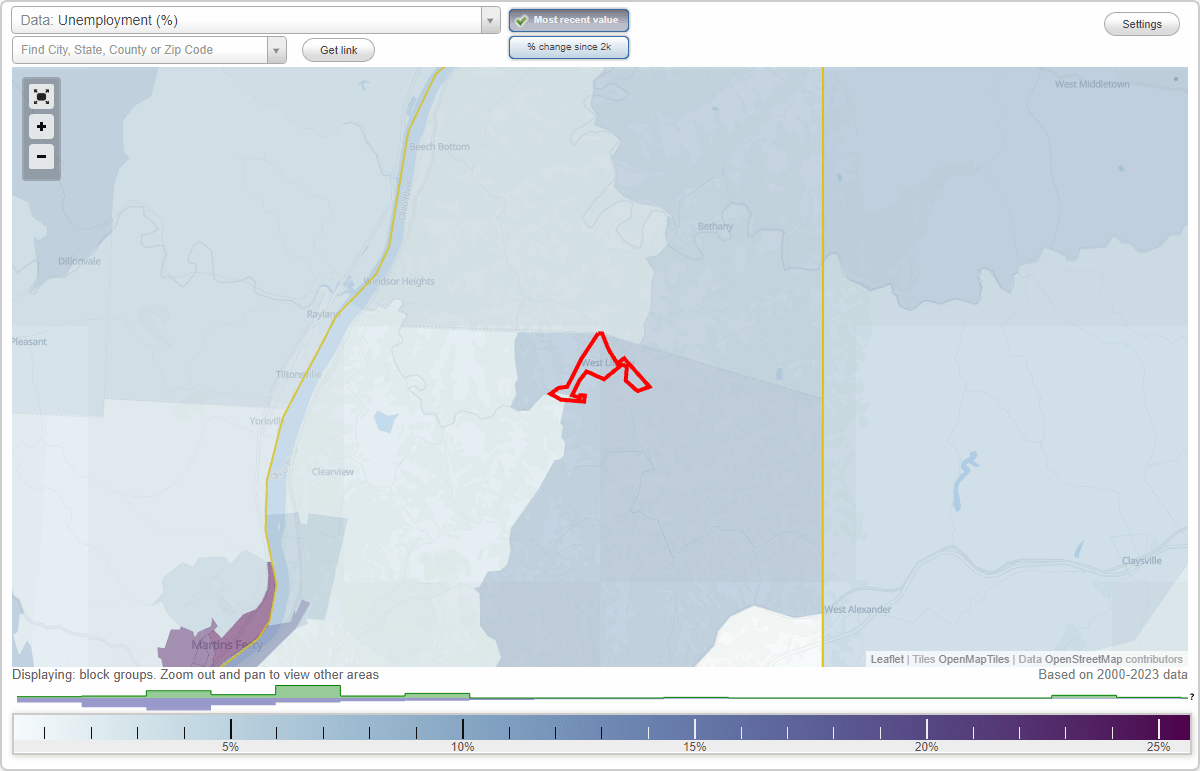The height and width of the screenshot is (771, 1200).
Task: Zoom in with the plus button
Action: [41, 127]
